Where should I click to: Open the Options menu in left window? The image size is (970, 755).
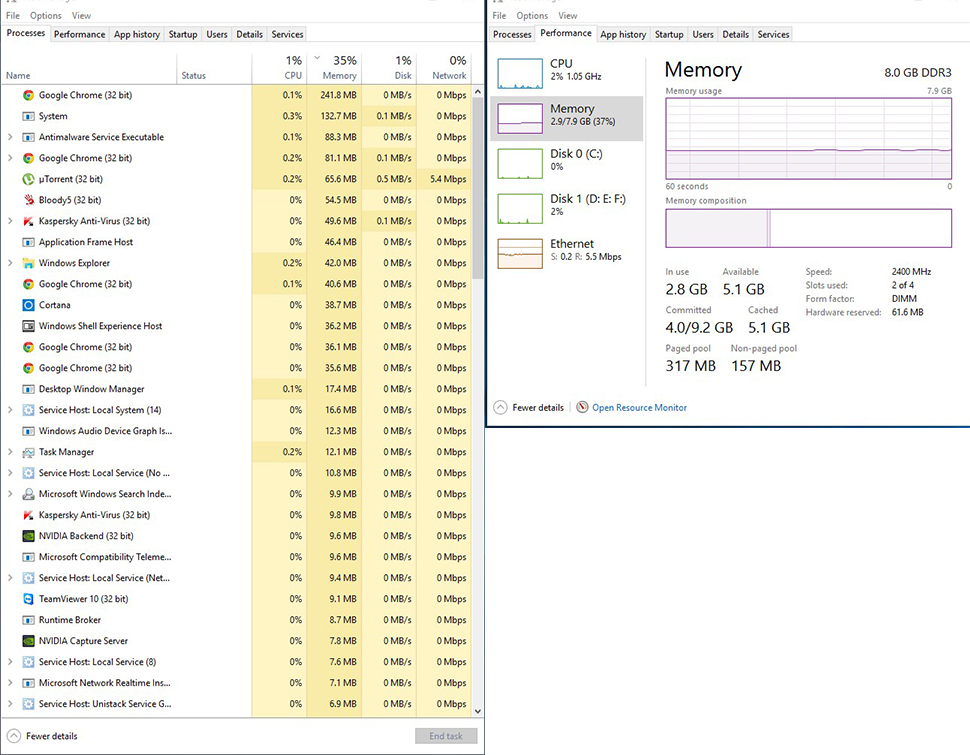pos(46,16)
